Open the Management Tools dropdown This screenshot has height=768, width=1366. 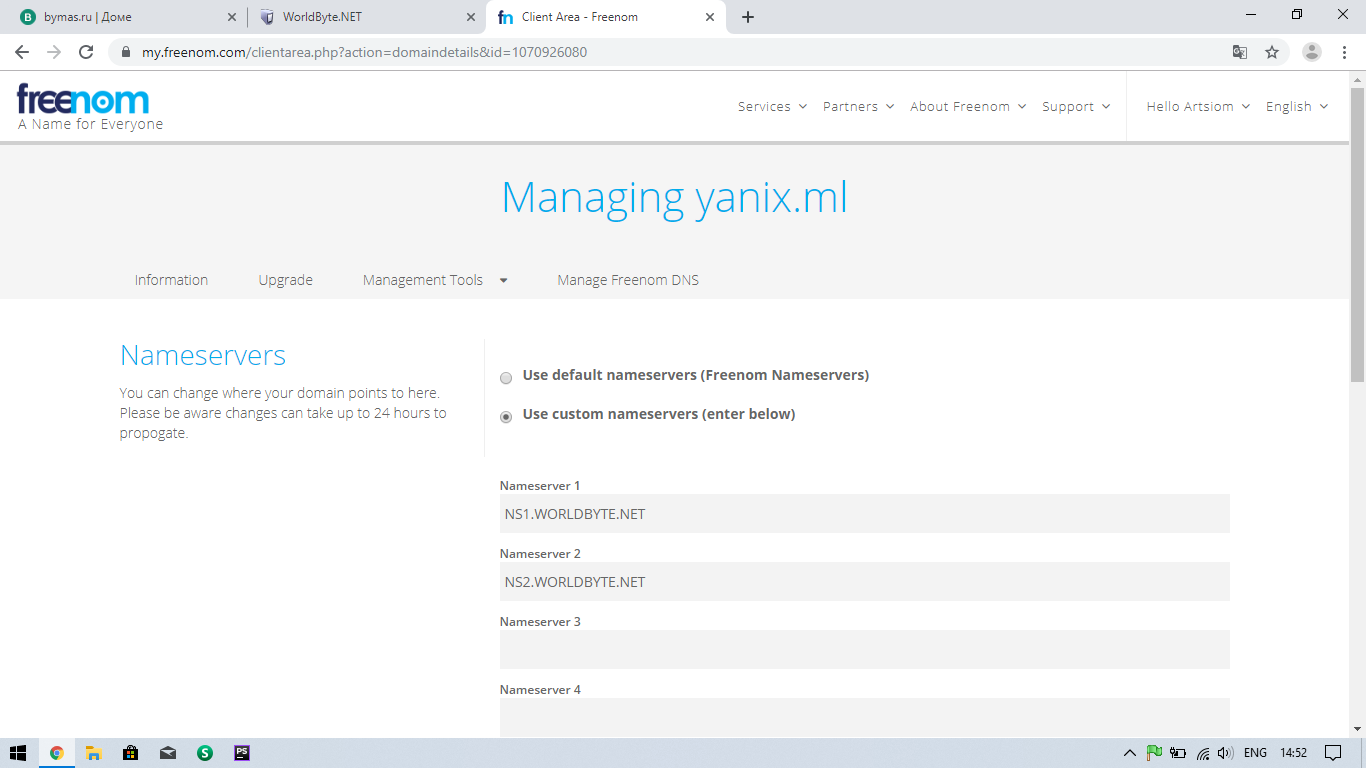tap(435, 280)
